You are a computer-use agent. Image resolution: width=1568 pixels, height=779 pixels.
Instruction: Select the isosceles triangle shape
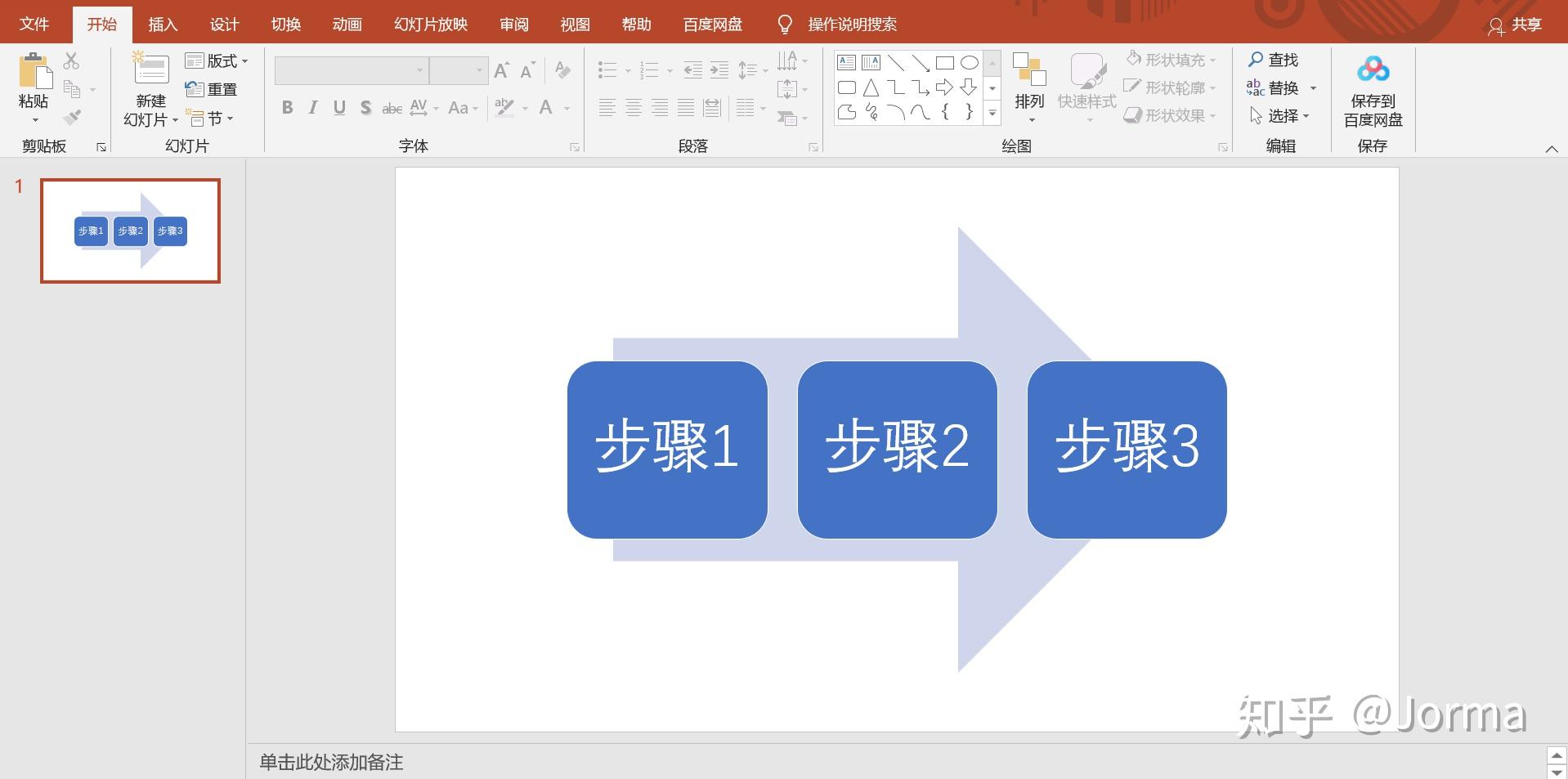[x=871, y=87]
